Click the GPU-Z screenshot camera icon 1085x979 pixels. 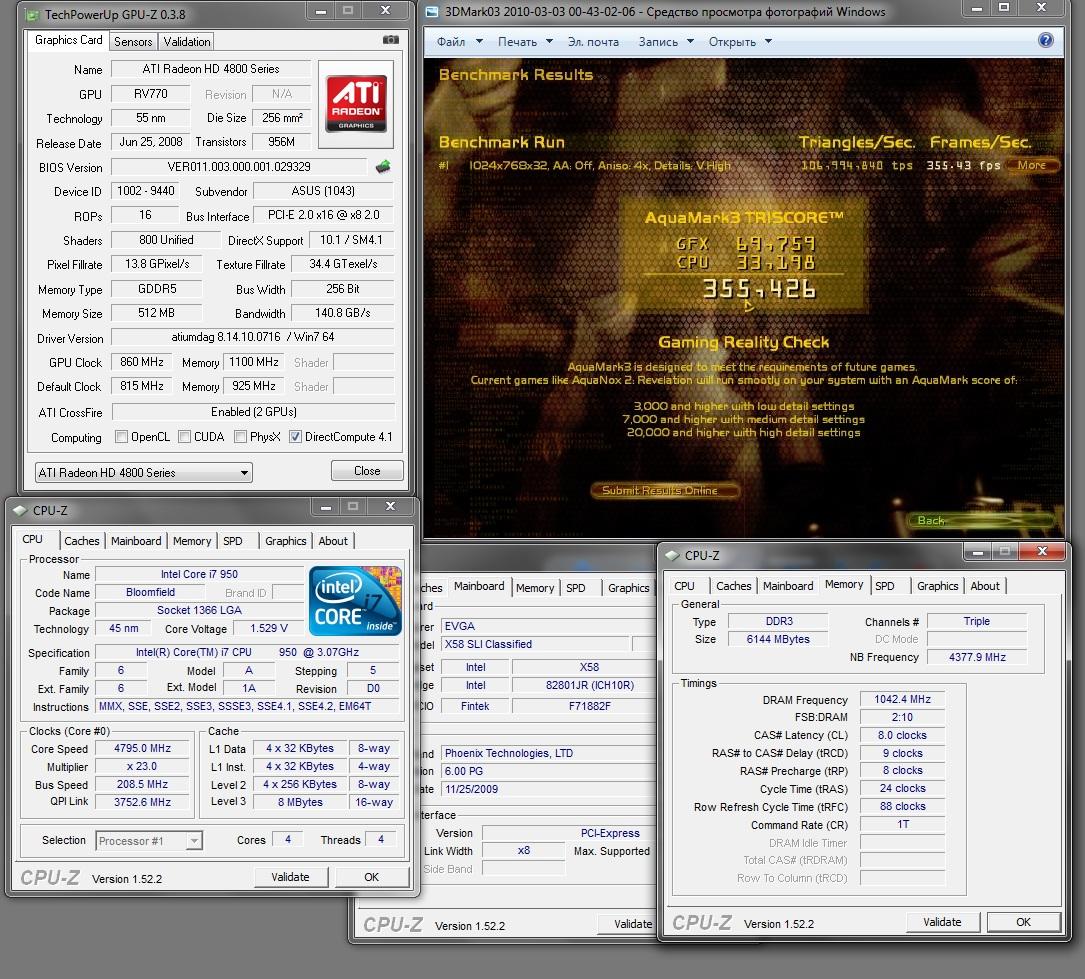391,40
